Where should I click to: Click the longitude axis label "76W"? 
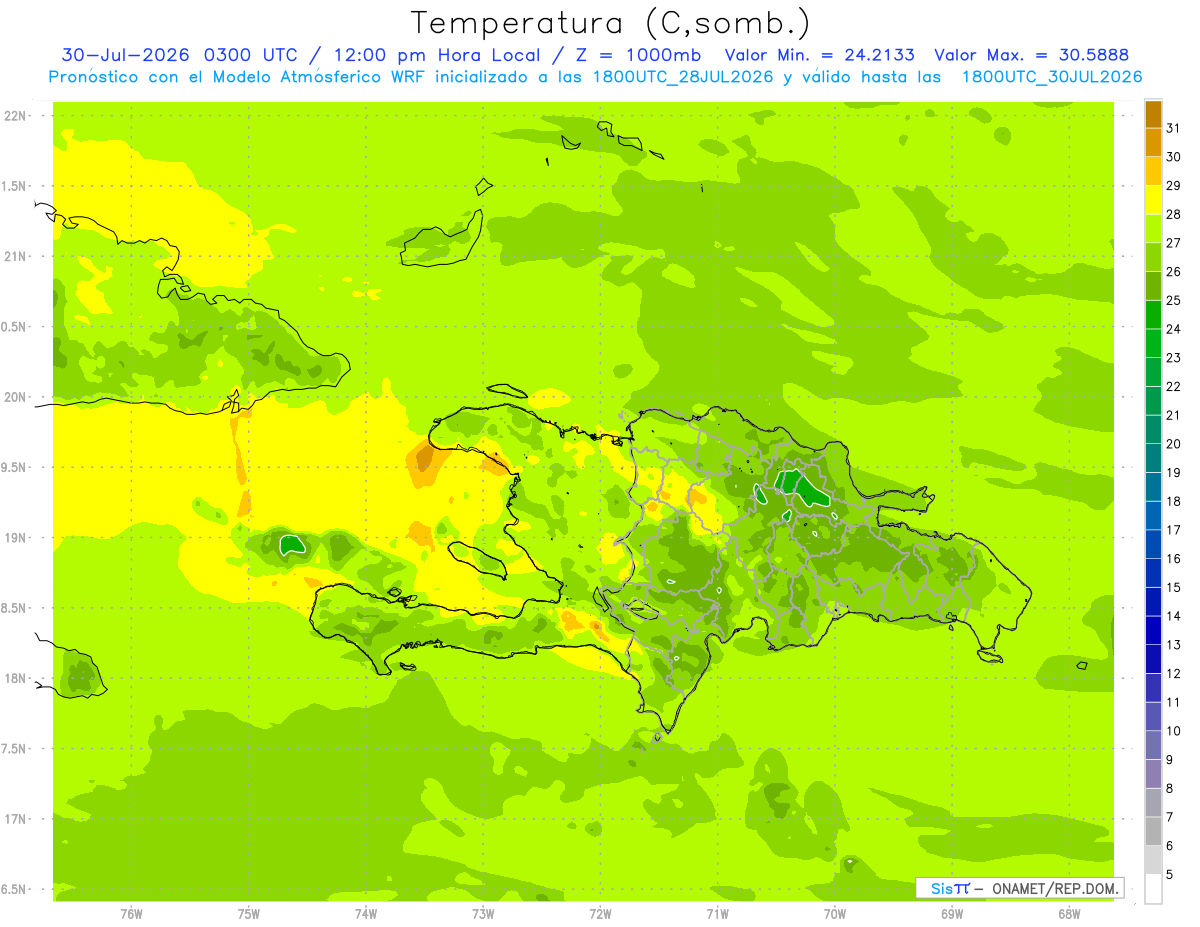(131, 914)
